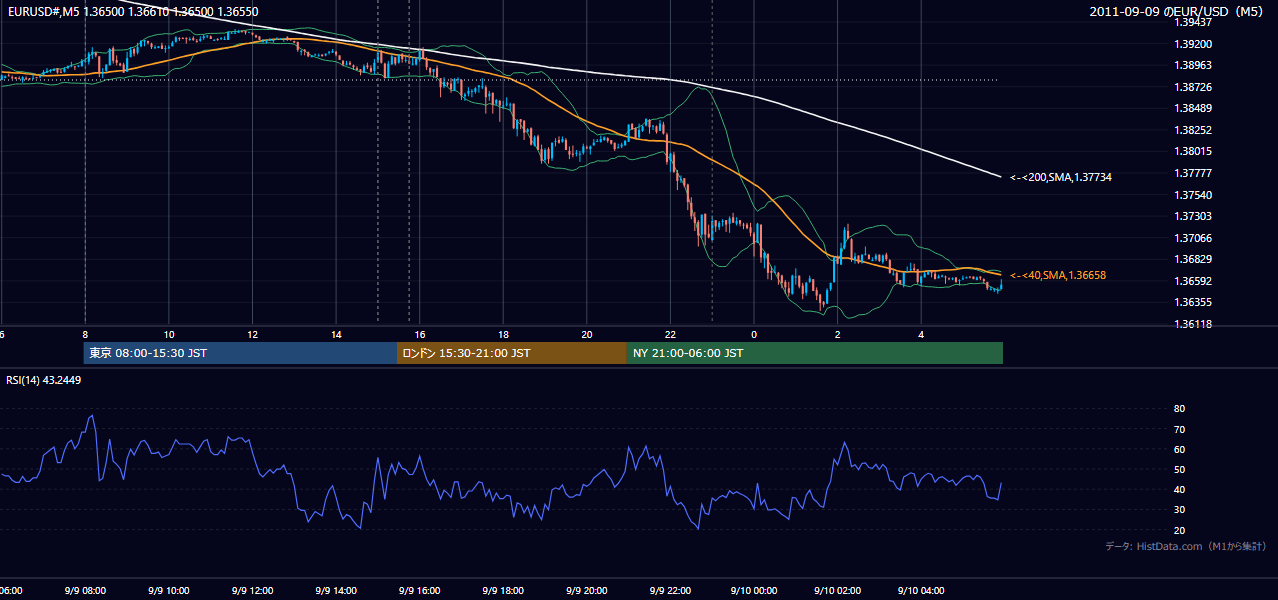This screenshot has width=1278, height=600.
Task: Click hour label 10 under the price chart
Action: 169,334
